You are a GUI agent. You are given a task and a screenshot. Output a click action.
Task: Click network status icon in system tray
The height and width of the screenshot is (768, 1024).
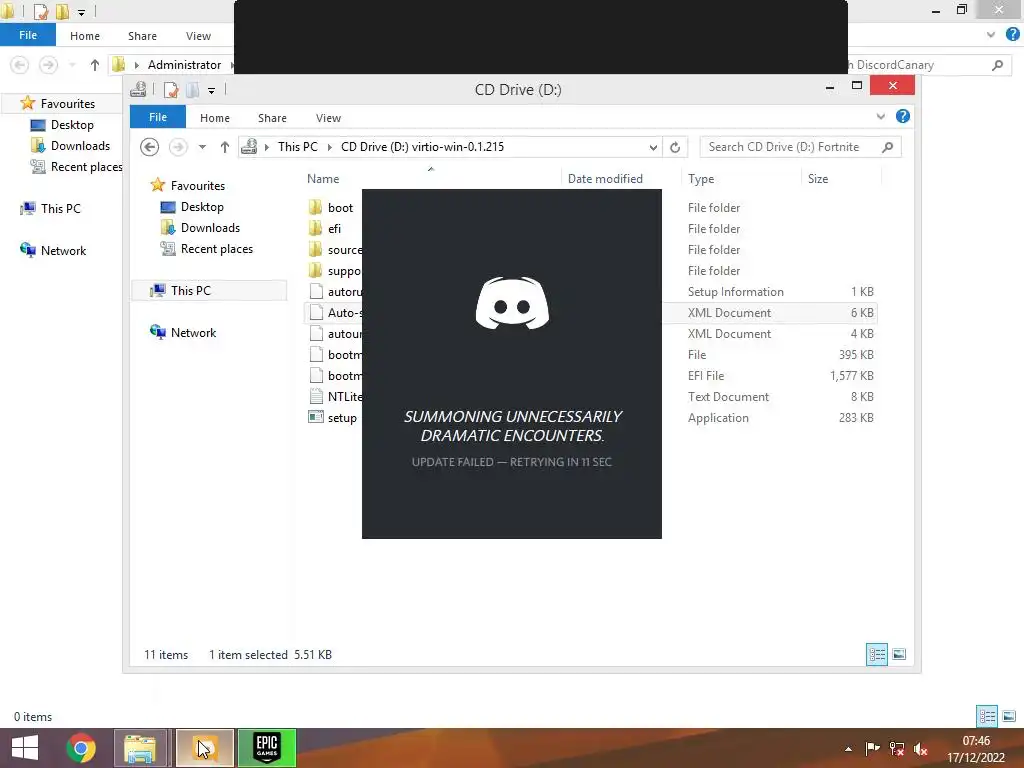coord(897,749)
